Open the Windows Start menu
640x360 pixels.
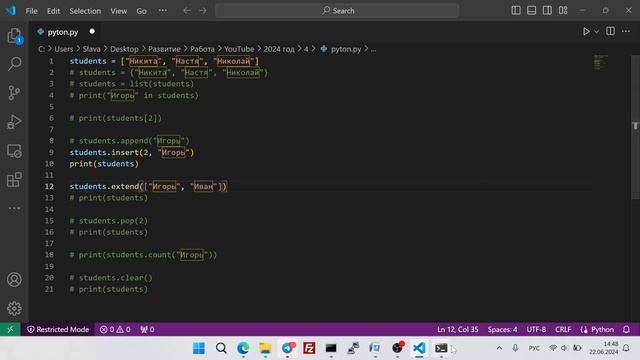[199, 348]
